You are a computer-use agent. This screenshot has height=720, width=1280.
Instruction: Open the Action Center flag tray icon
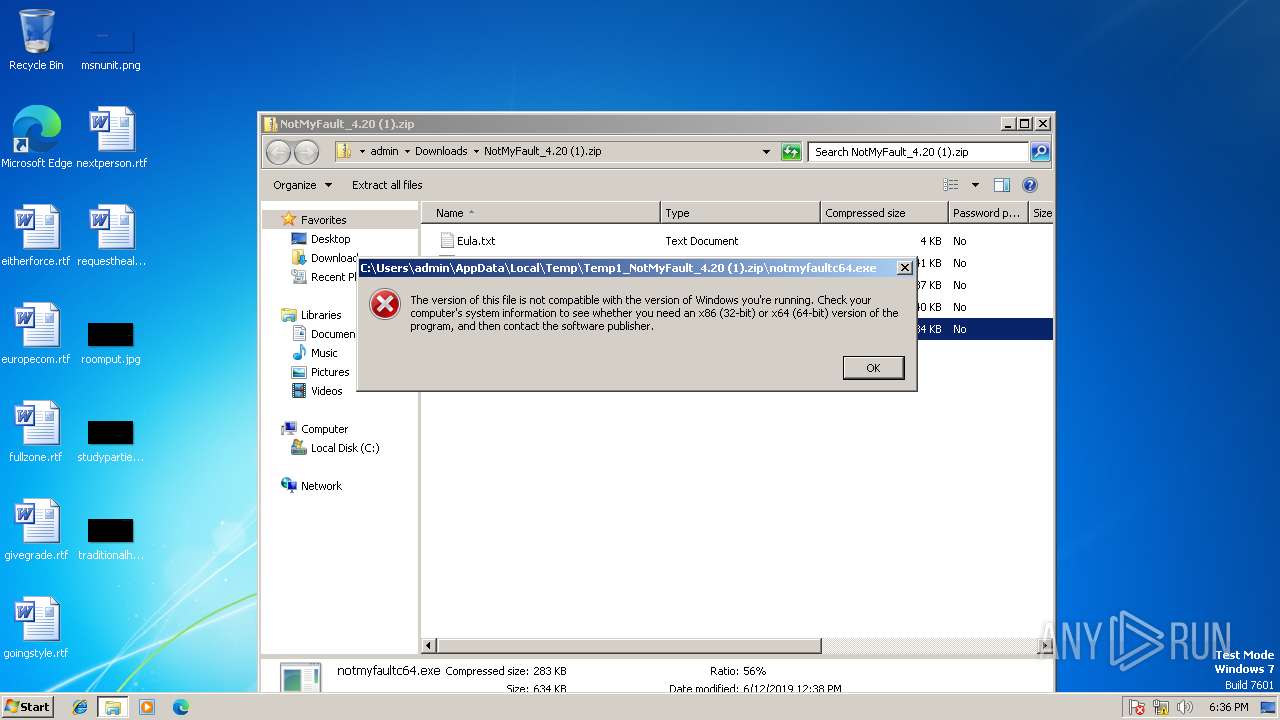click(x=1136, y=707)
